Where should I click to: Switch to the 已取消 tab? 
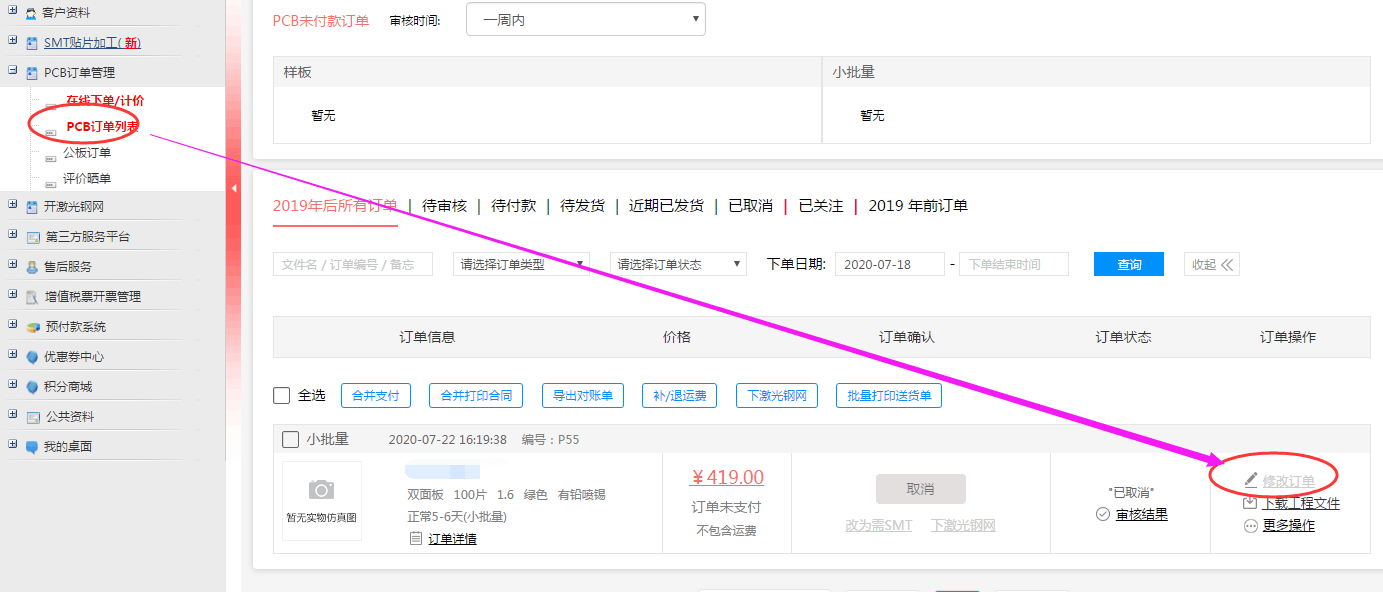(750, 206)
